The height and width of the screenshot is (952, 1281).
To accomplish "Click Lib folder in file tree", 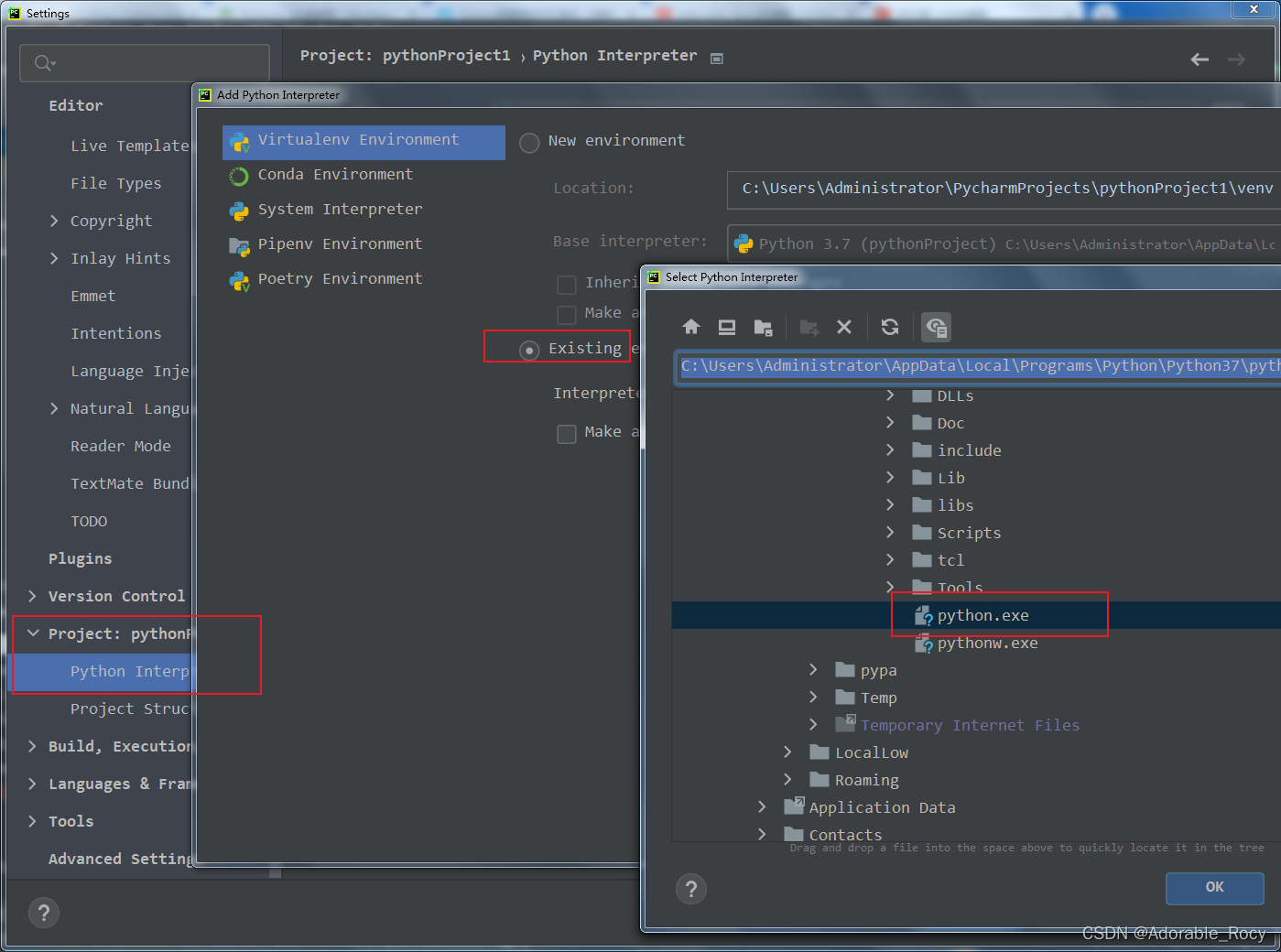I will pos(950,478).
